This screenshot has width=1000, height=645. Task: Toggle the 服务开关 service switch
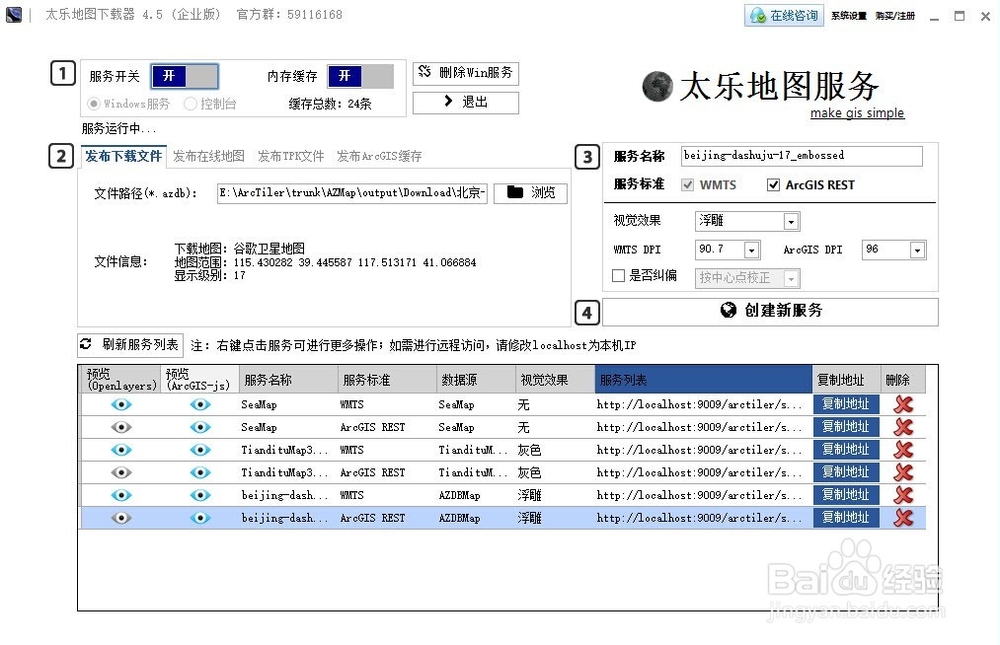pyautogui.click(x=185, y=77)
